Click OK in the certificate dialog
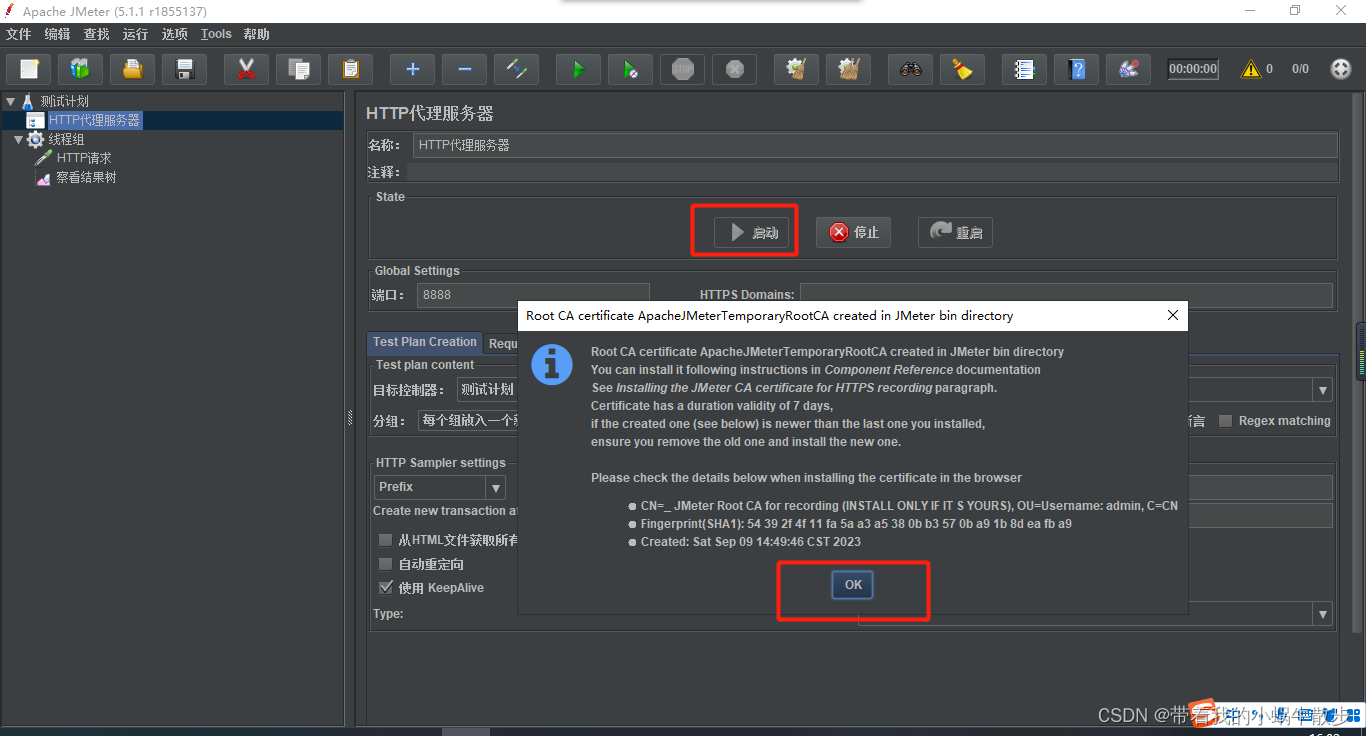1366x736 pixels. point(853,585)
